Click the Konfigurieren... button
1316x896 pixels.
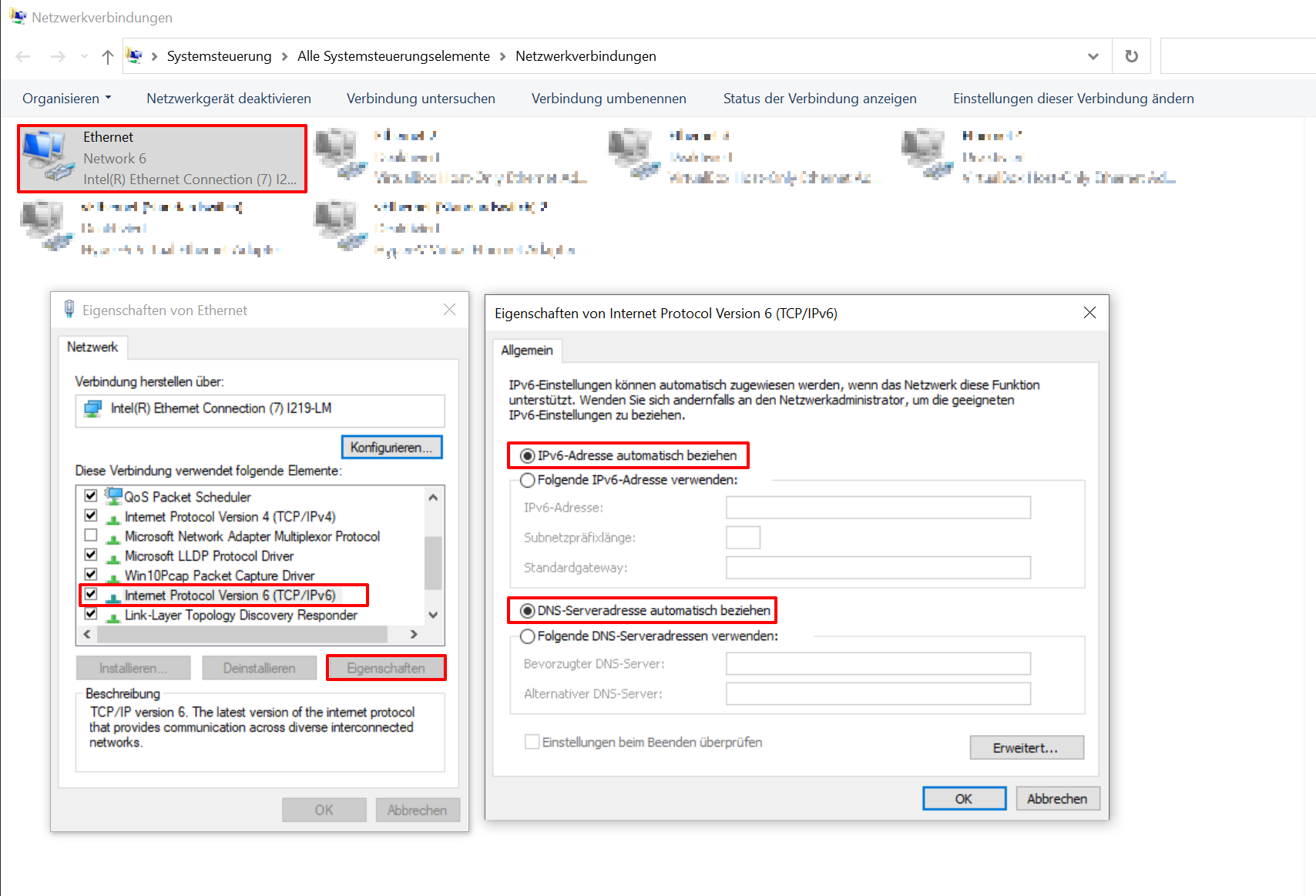tap(391, 448)
